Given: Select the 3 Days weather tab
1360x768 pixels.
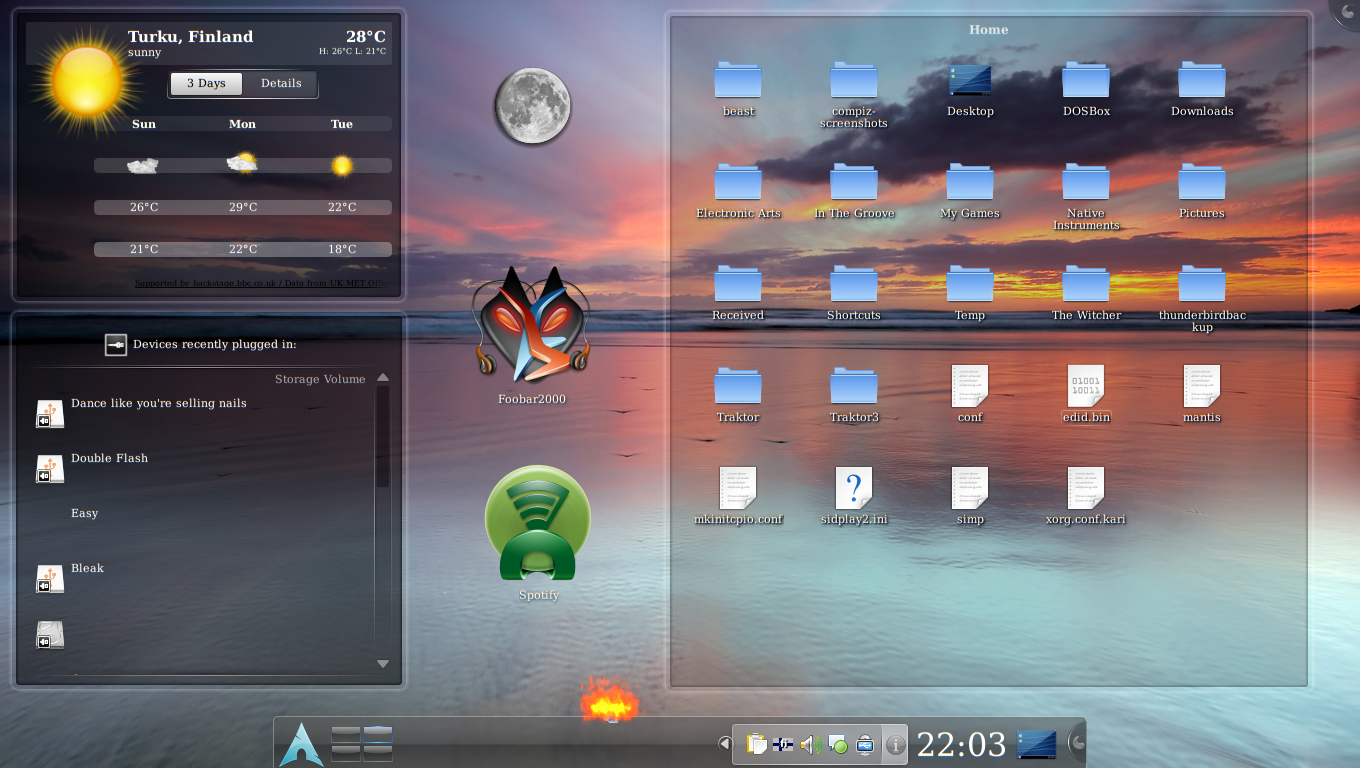Looking at the screenshot, I should point(206,84).
